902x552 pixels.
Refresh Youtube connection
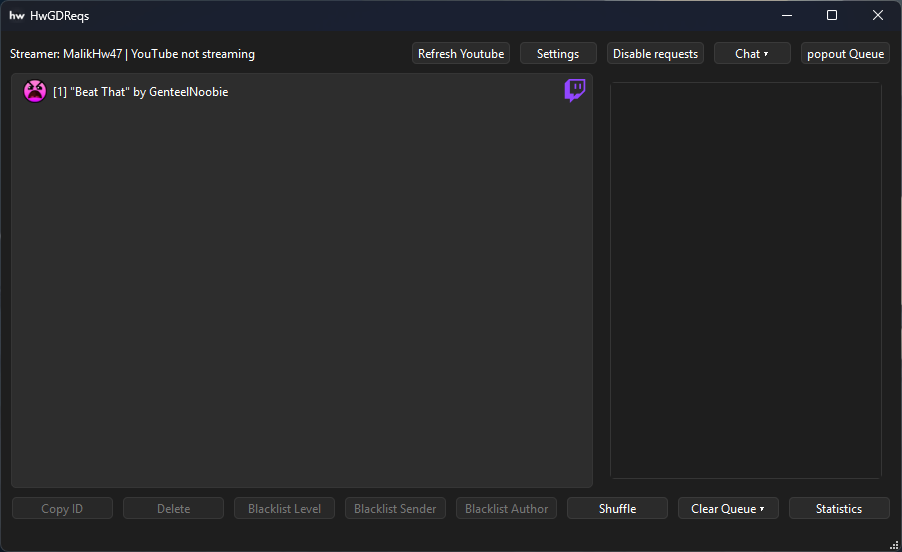tap(461, 53)
